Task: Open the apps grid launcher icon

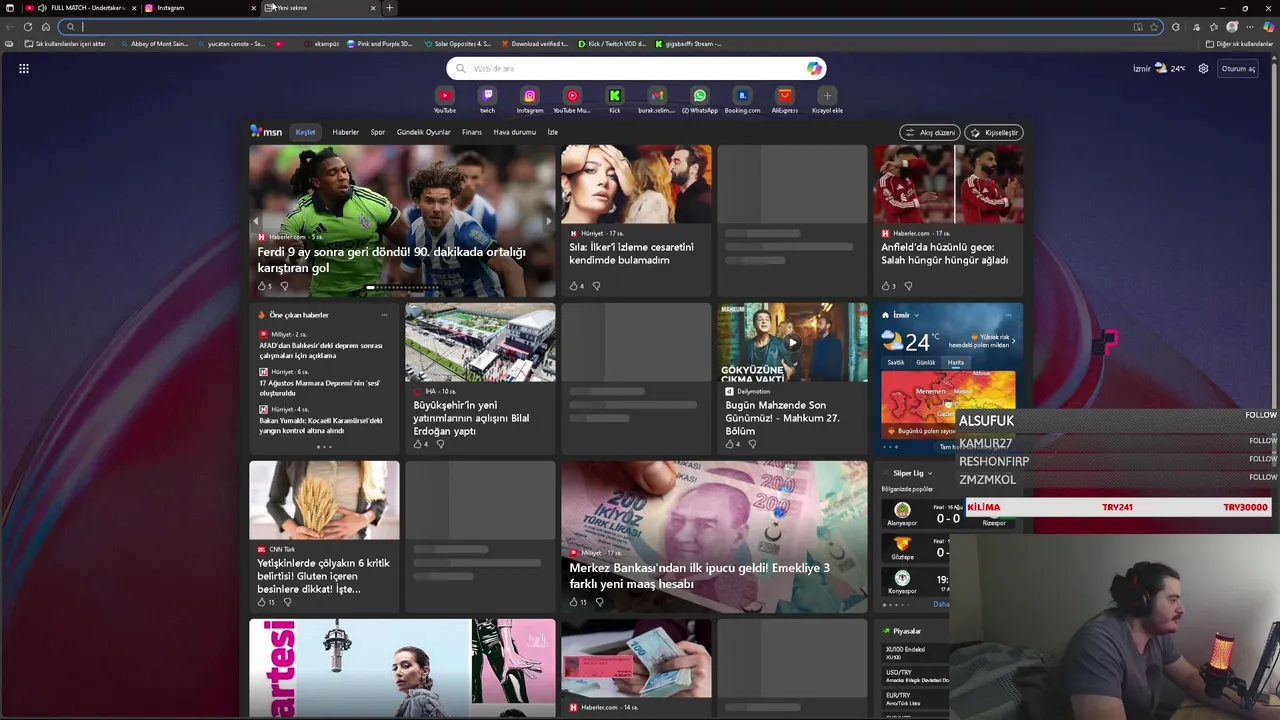Action: point(24,68)
